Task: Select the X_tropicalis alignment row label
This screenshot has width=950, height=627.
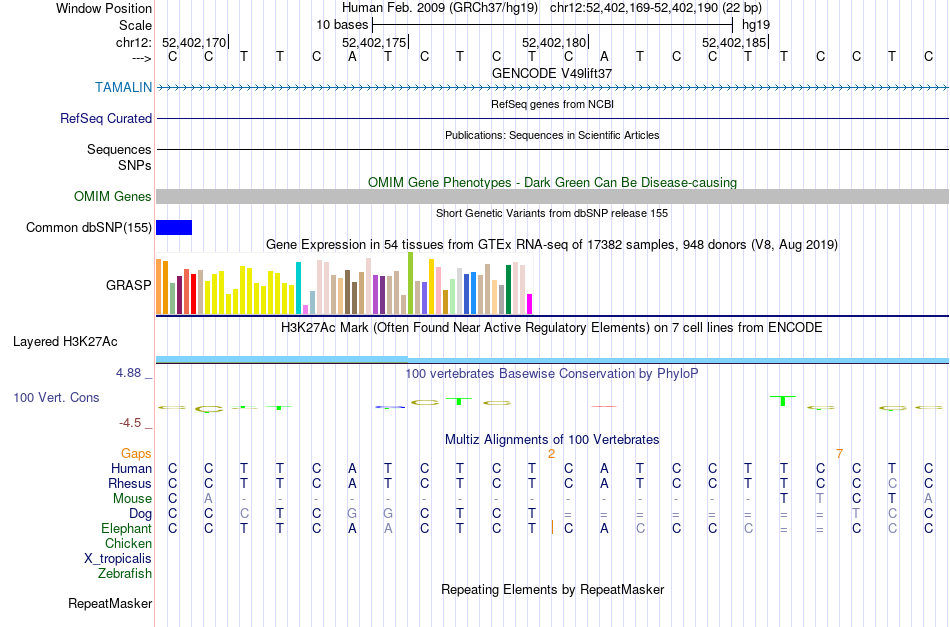Action: tap(118, 559)
